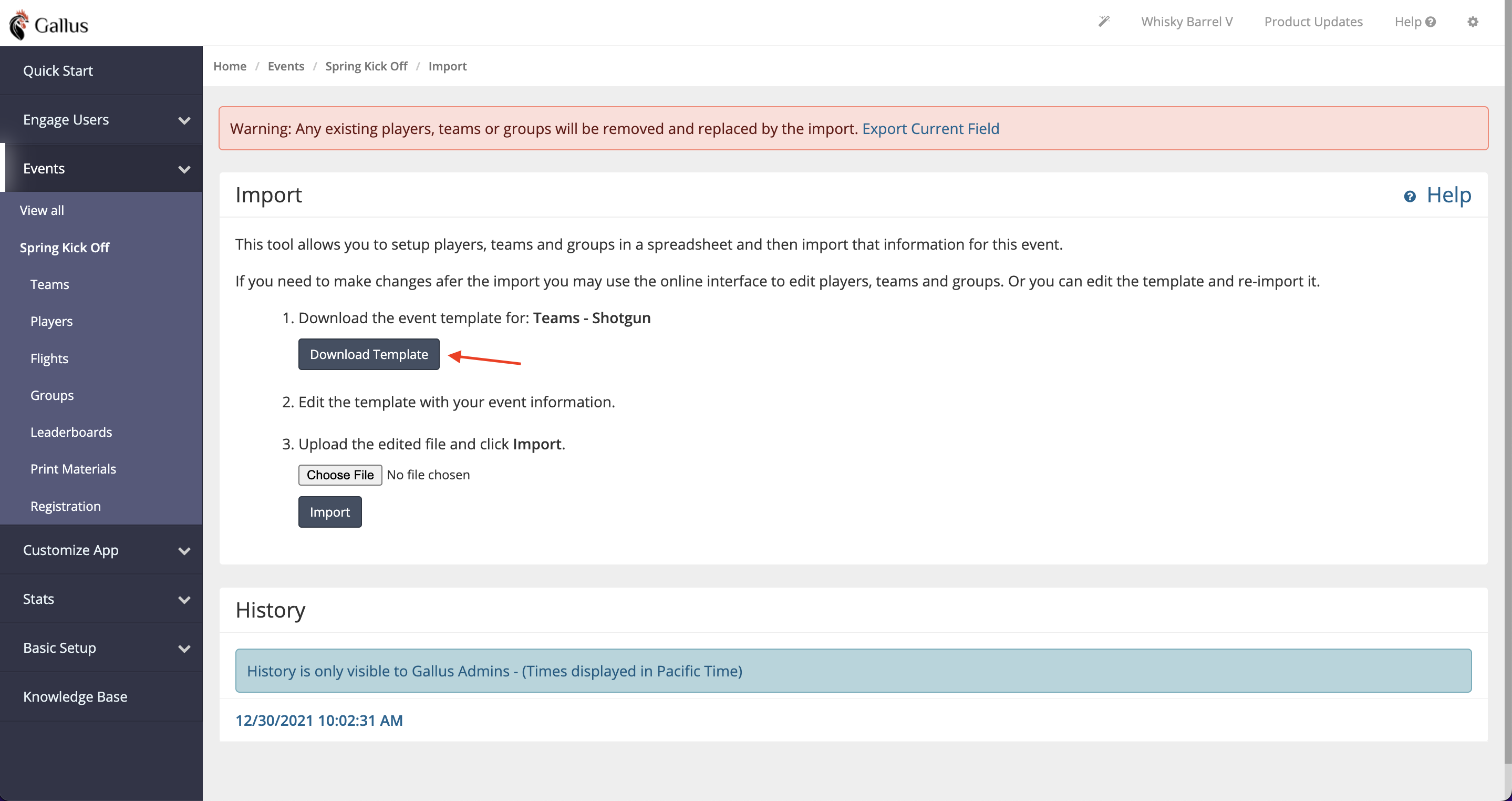
Task: Expand the Engage Users chevron
Action: (x=184, y=120)
